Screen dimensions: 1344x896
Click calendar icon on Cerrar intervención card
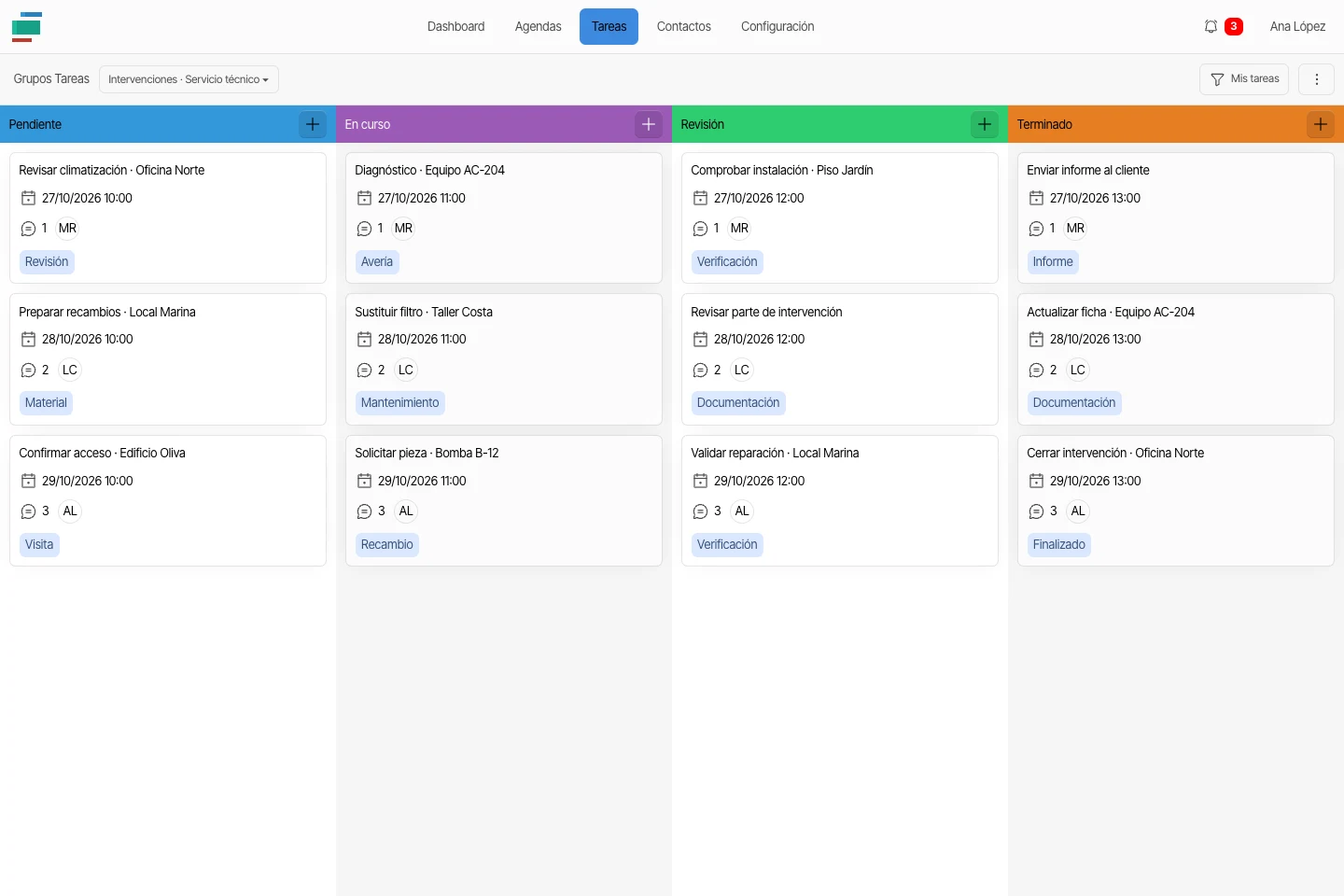[x=1036, y=481]
